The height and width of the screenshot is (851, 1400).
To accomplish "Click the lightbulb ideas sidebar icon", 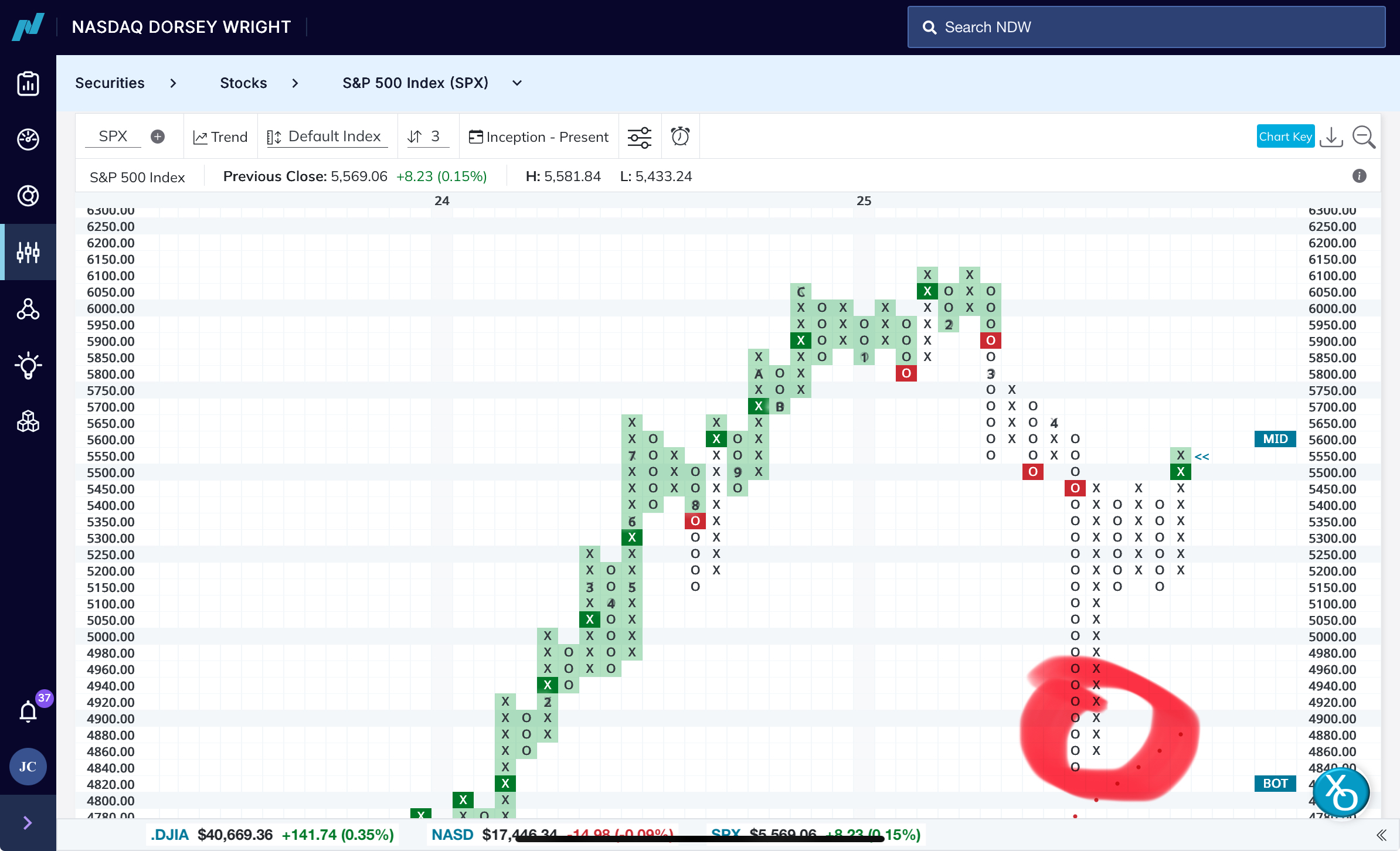I will pyautogui.click(x=28, y=366).
